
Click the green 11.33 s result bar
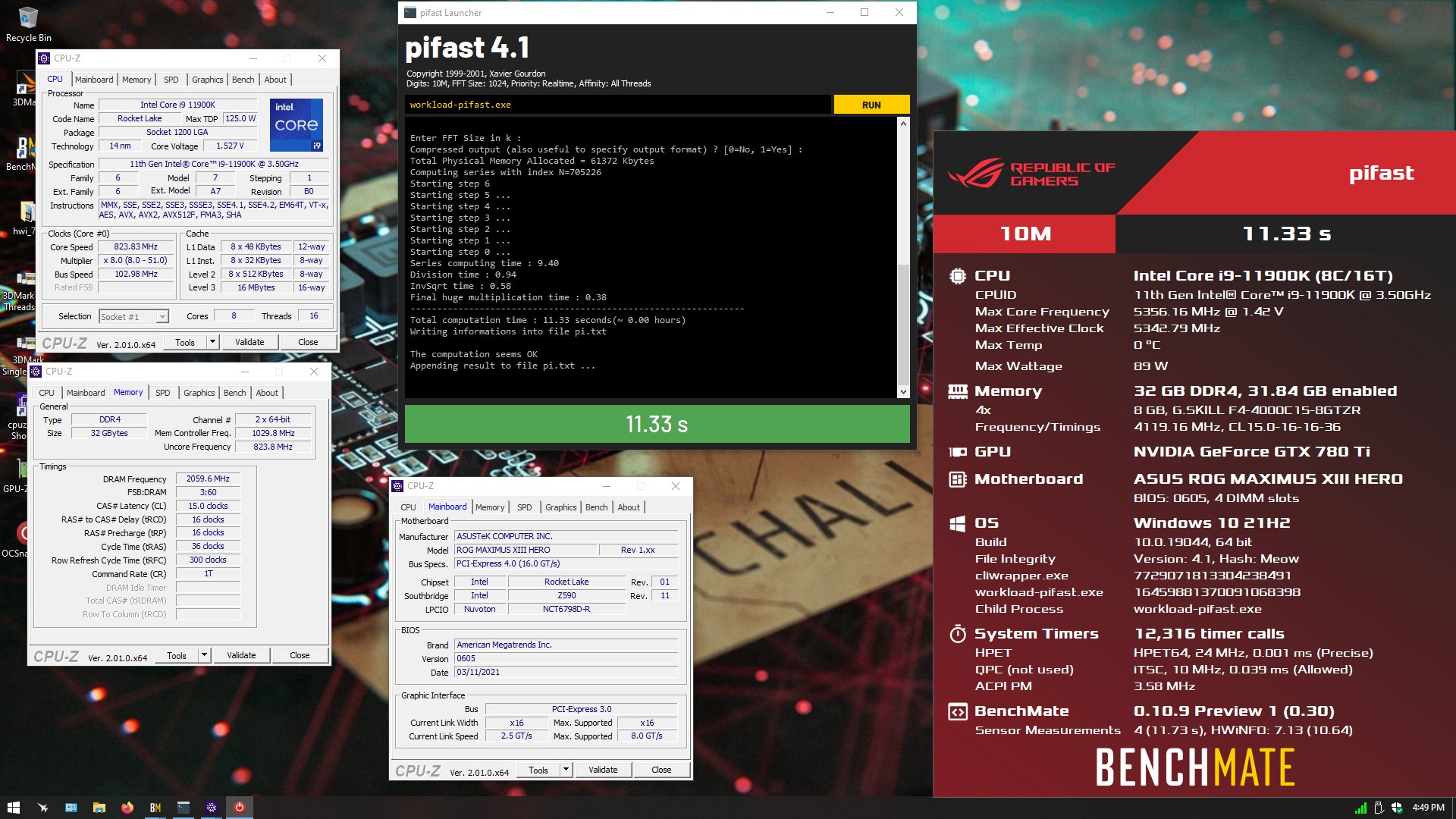coord(657,424)
